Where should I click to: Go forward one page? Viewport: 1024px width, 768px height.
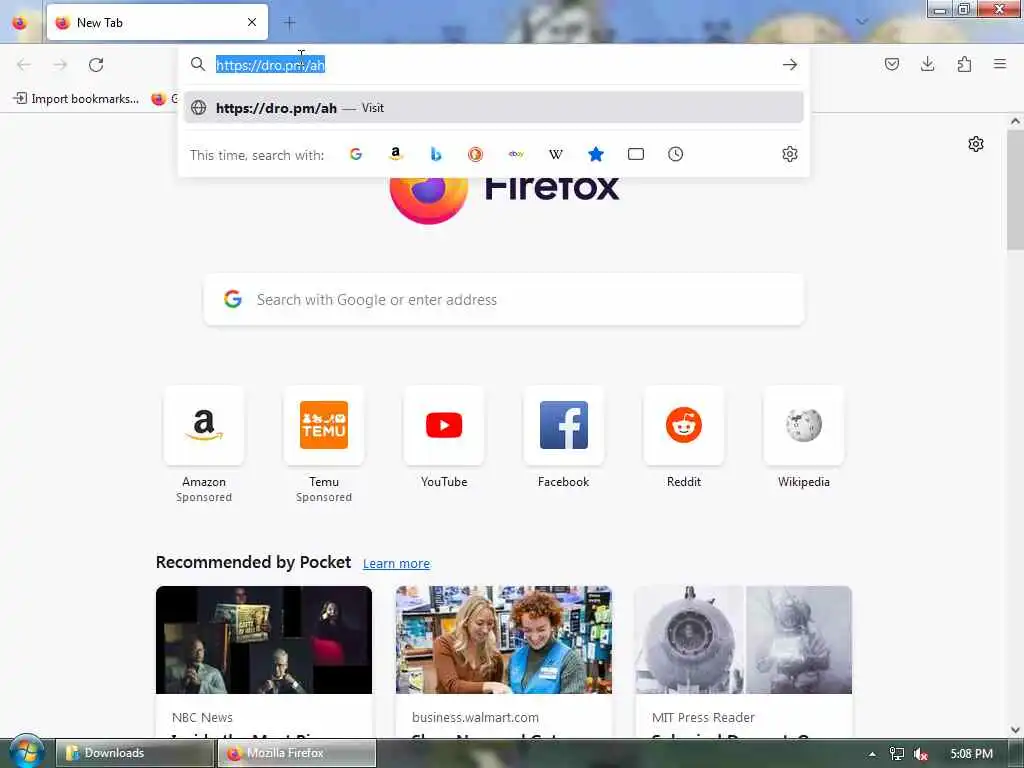(60, 65)
